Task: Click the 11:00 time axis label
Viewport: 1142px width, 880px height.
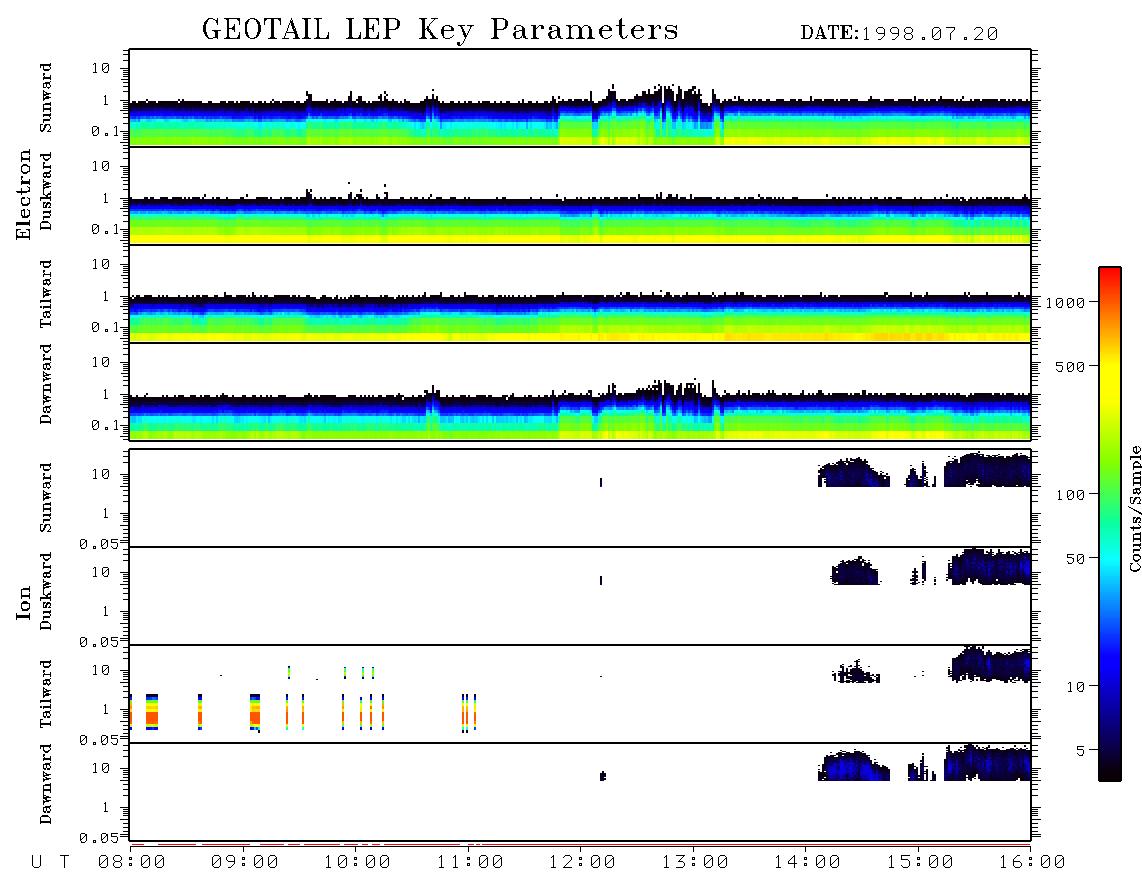Action: point(470,863)
